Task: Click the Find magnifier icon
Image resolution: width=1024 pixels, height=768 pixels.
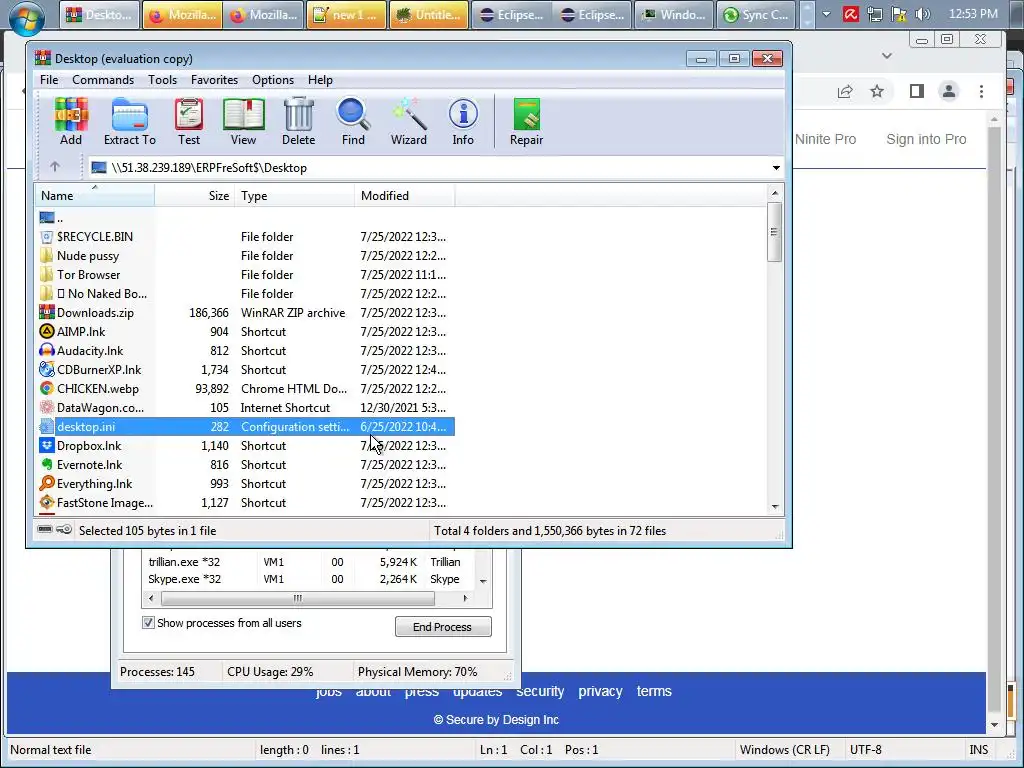Action: click(x=353, y=121)
